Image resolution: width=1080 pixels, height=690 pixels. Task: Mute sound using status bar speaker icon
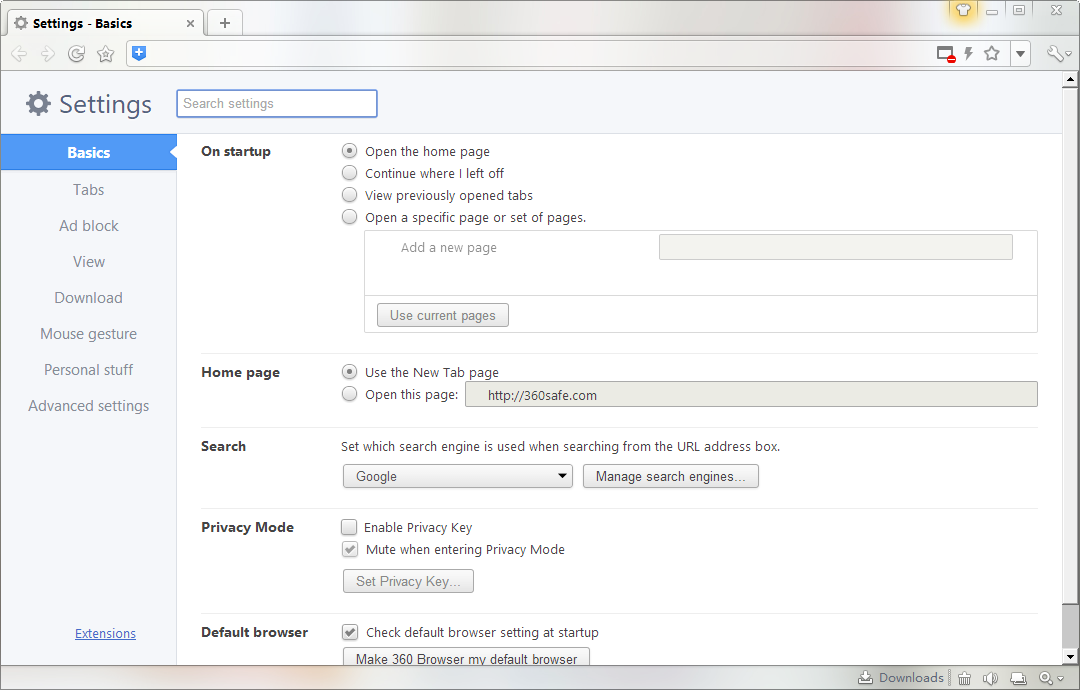tap(989, 678)
